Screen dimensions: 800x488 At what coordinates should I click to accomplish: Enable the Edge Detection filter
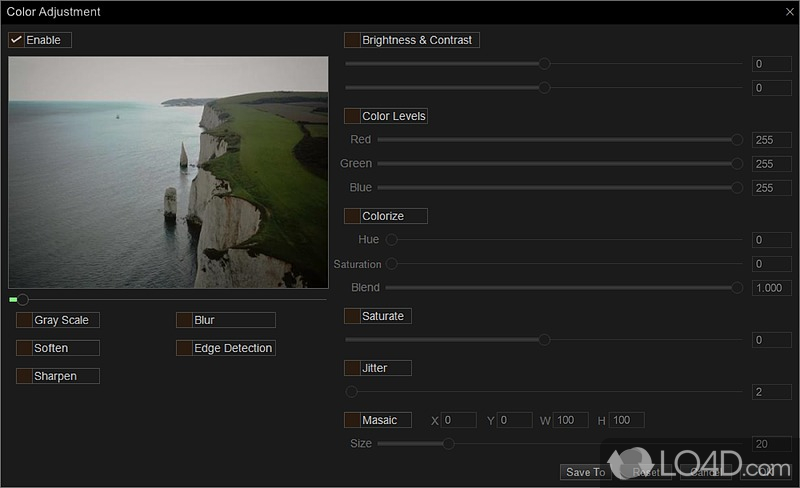click(x=184, y=348)
